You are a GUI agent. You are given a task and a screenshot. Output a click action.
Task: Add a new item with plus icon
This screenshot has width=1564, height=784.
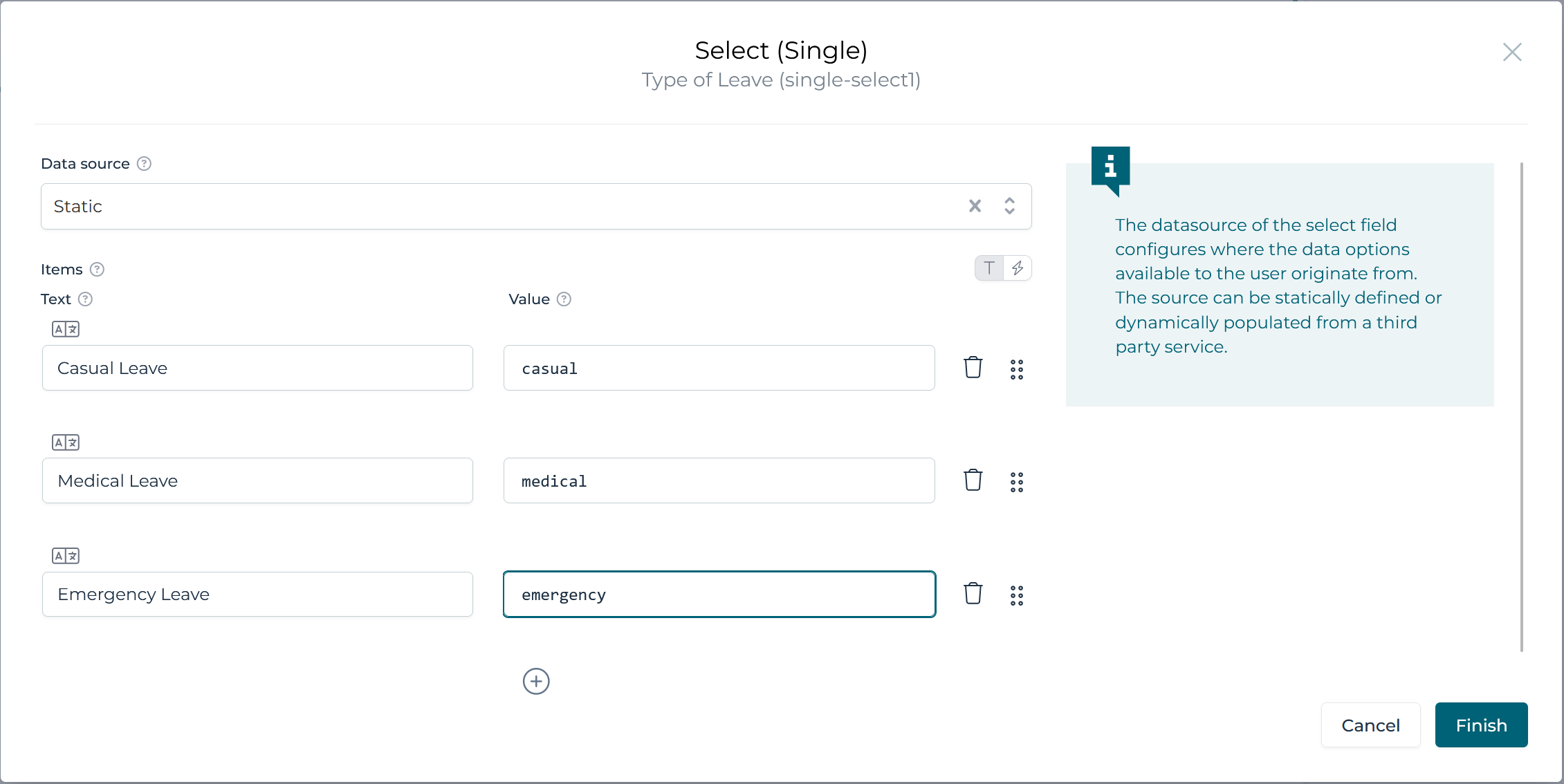pos(536,682)
